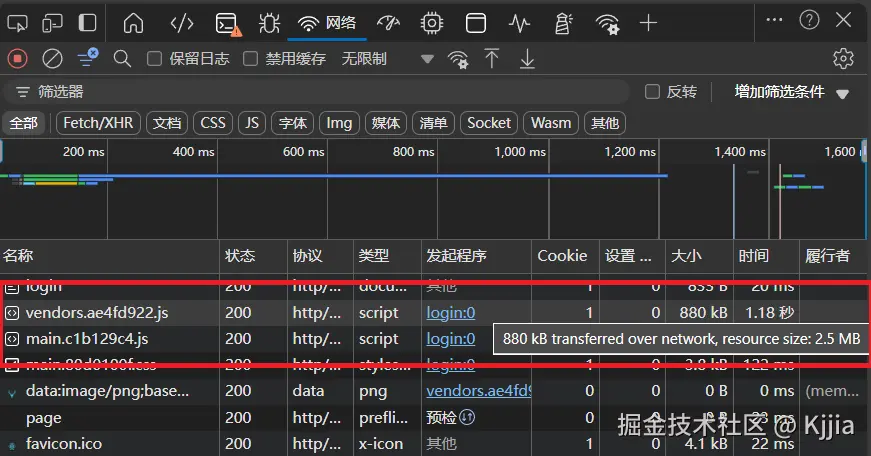Open the 无限制 throttling dropdown
Screen dimensions: 871x456
pos(387,58)
